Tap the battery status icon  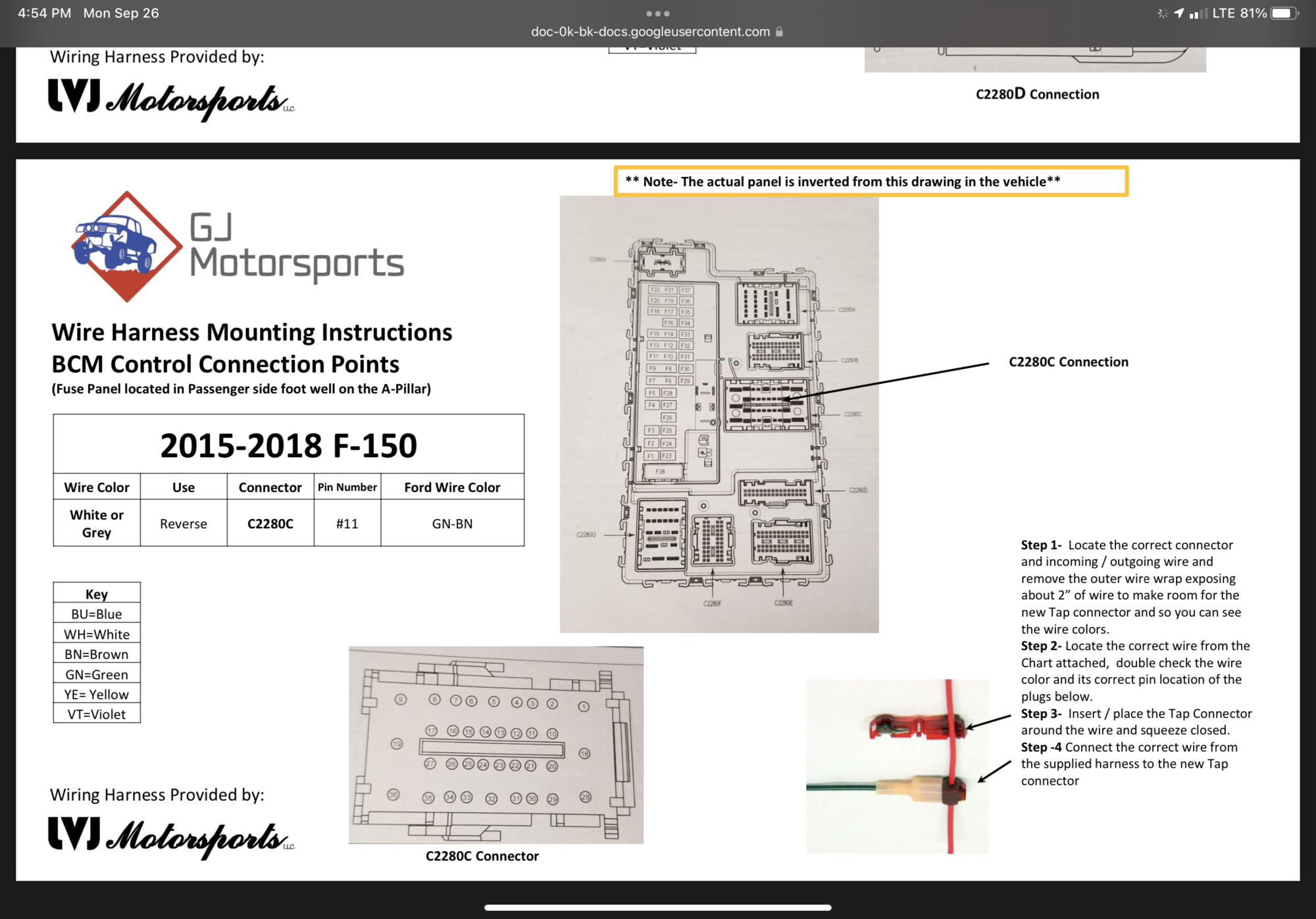pyautogui.click(x=1284, y=13)
